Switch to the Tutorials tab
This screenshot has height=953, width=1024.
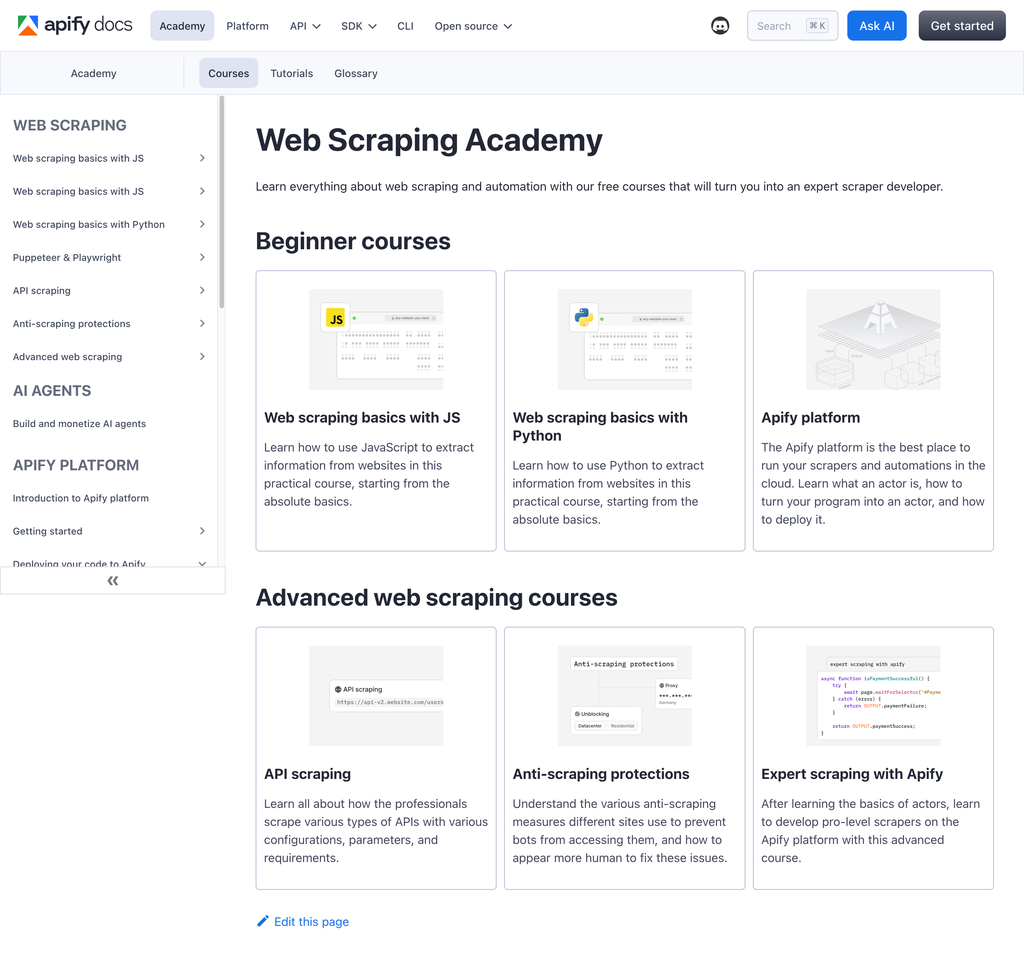coord(291,73)
